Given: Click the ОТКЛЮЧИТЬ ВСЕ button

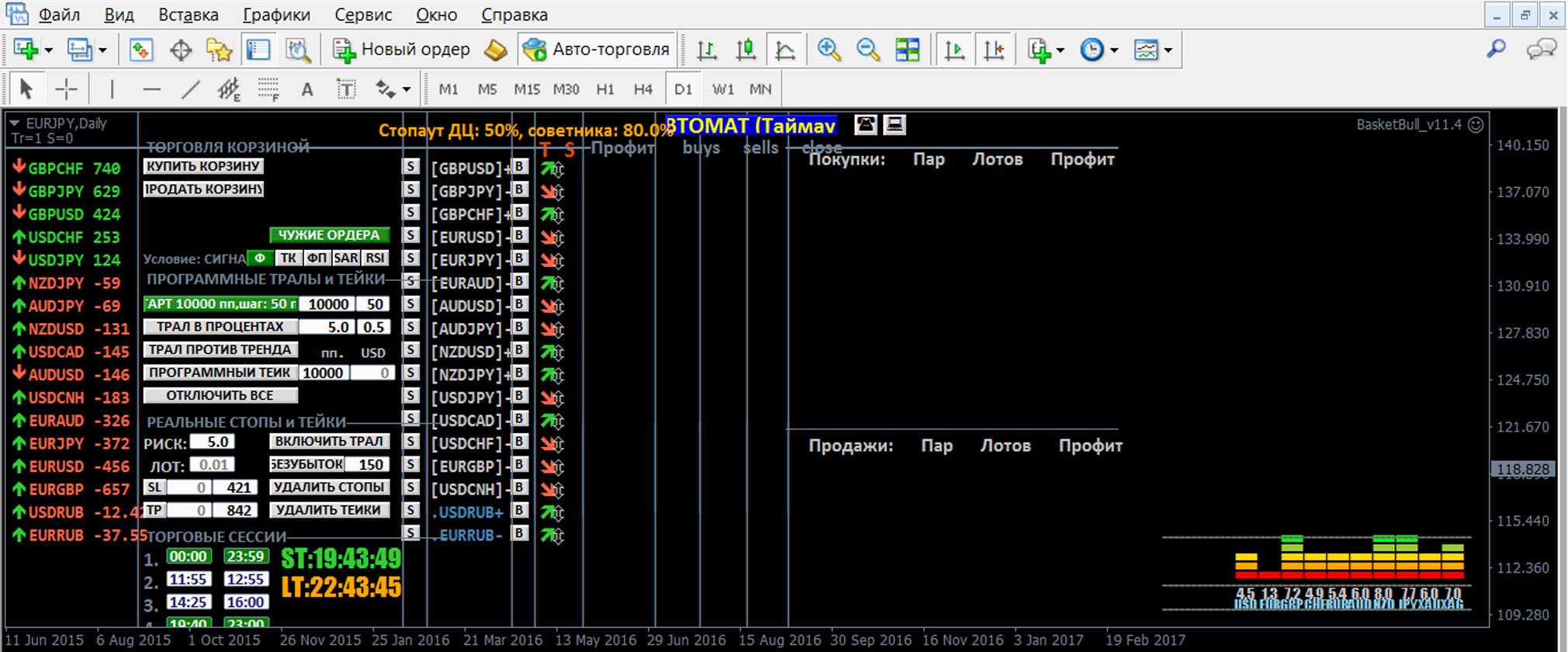Looking at the screenshot, I should pyautogui.click(x=220, y=396).
